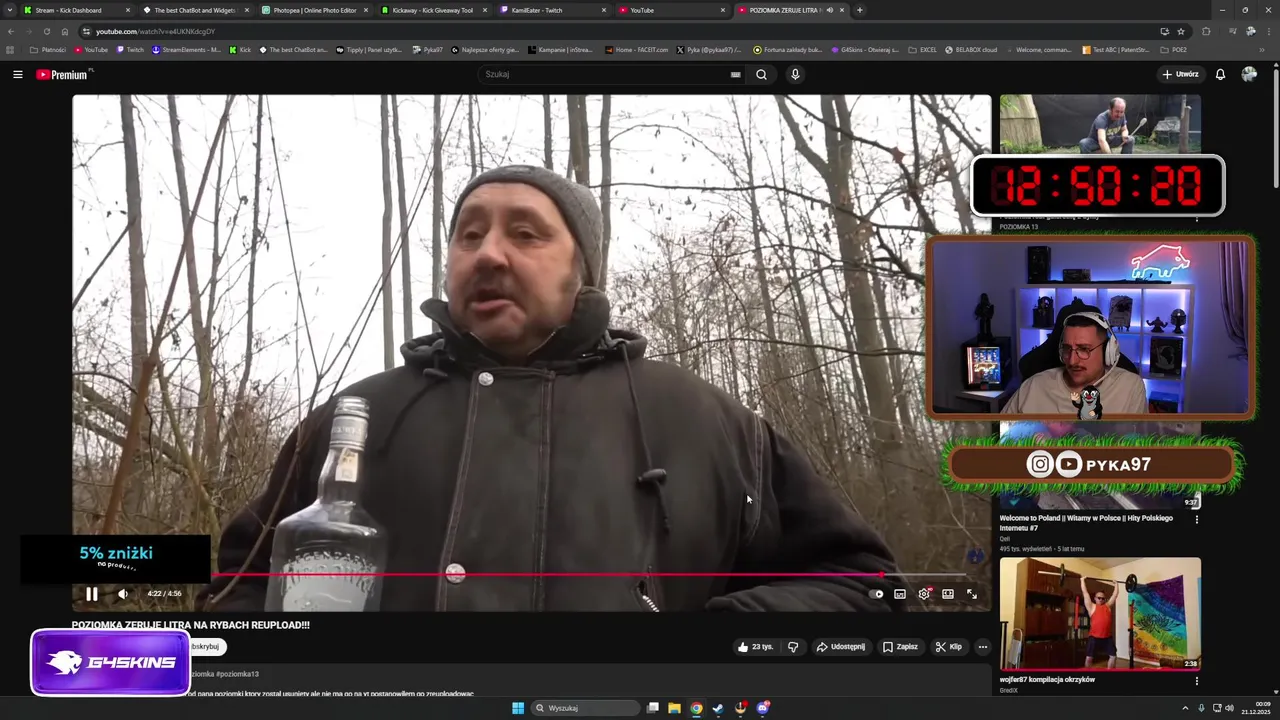Viewport: 1280px width, 720px height.
Task: Dislike the video
Action: (x=793, y=647)
